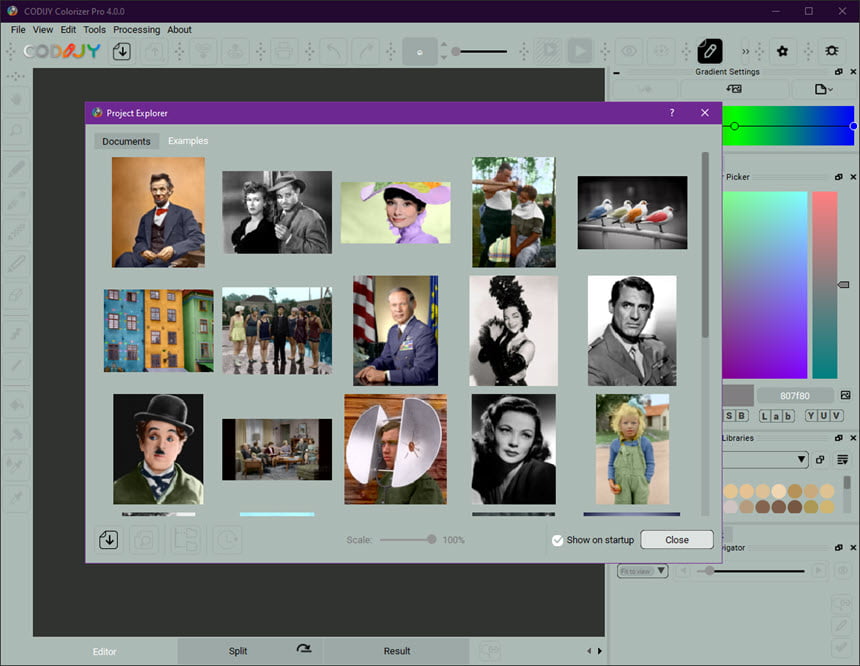
Task: Click the disabled redo arrow in toolbar
Action: pos(365,52)
